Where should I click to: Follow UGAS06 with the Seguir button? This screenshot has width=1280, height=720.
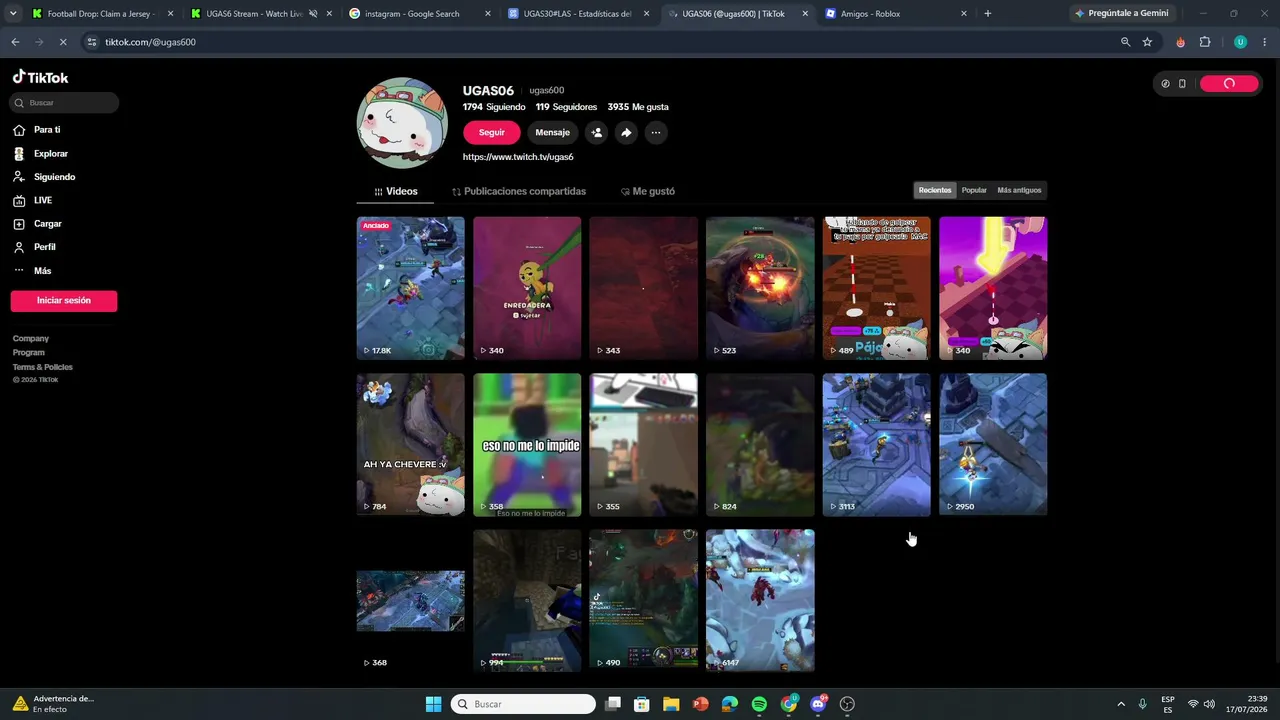[x=492, y=133]
